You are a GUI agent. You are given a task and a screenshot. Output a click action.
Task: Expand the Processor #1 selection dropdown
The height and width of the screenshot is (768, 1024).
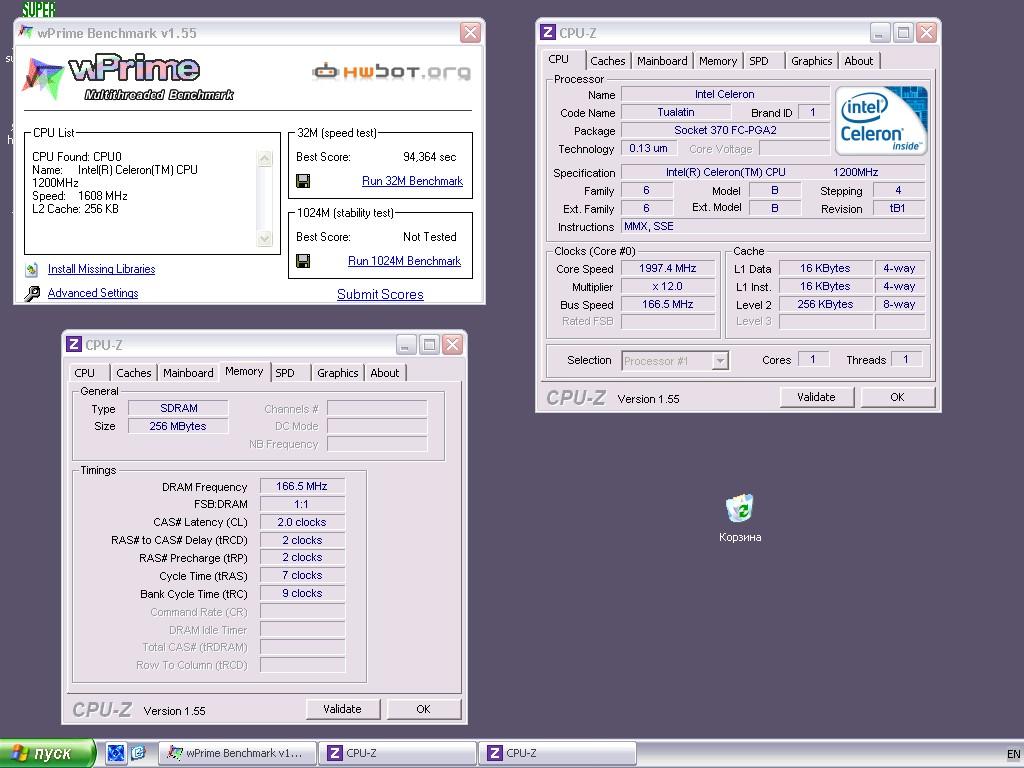click(x=720, y=360)
